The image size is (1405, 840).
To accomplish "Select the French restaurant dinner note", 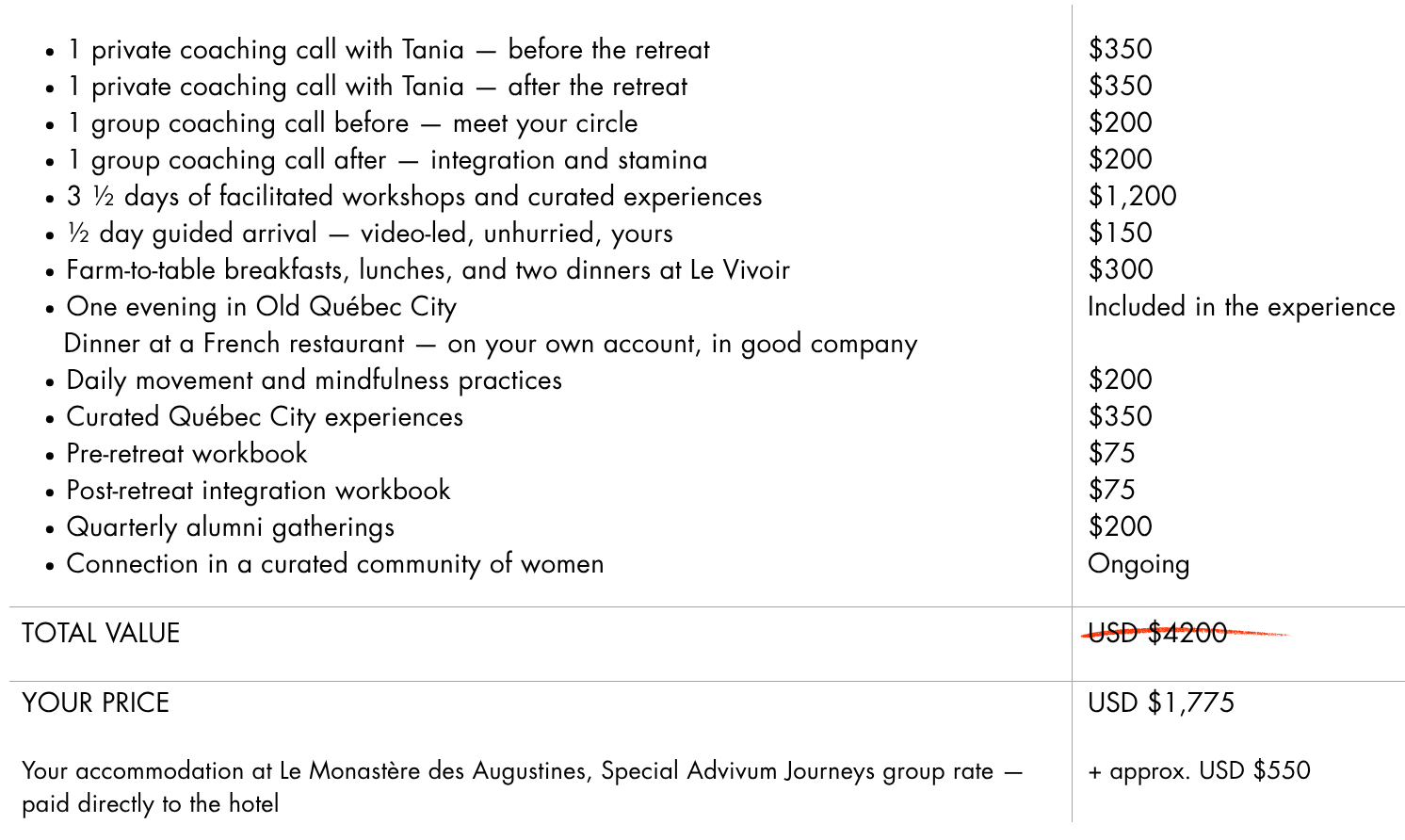I will point(491,344).
